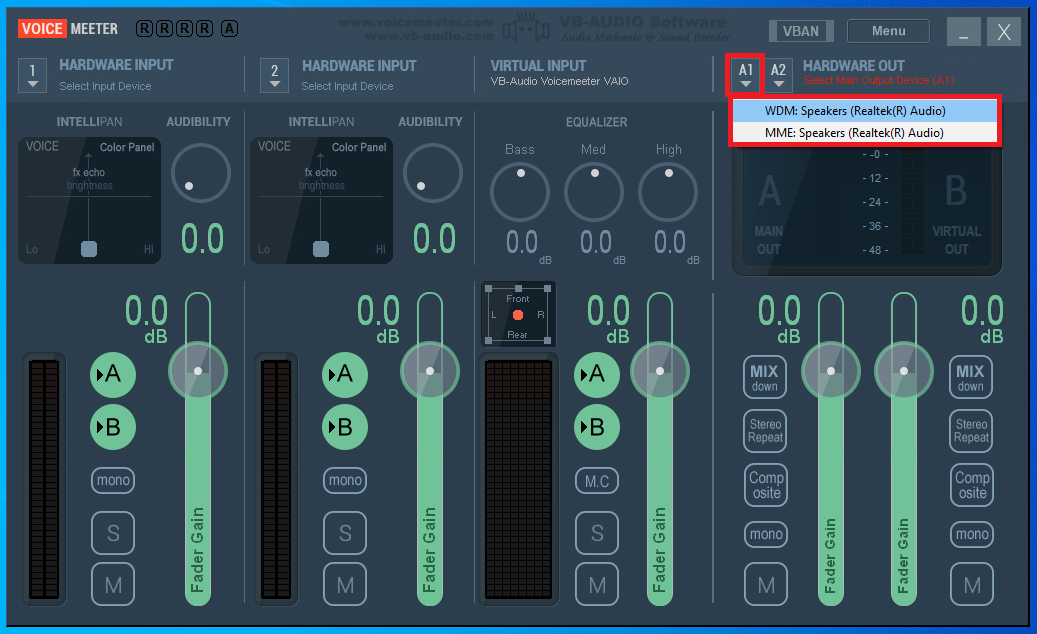Enable mono on bus B

[972, 534]
